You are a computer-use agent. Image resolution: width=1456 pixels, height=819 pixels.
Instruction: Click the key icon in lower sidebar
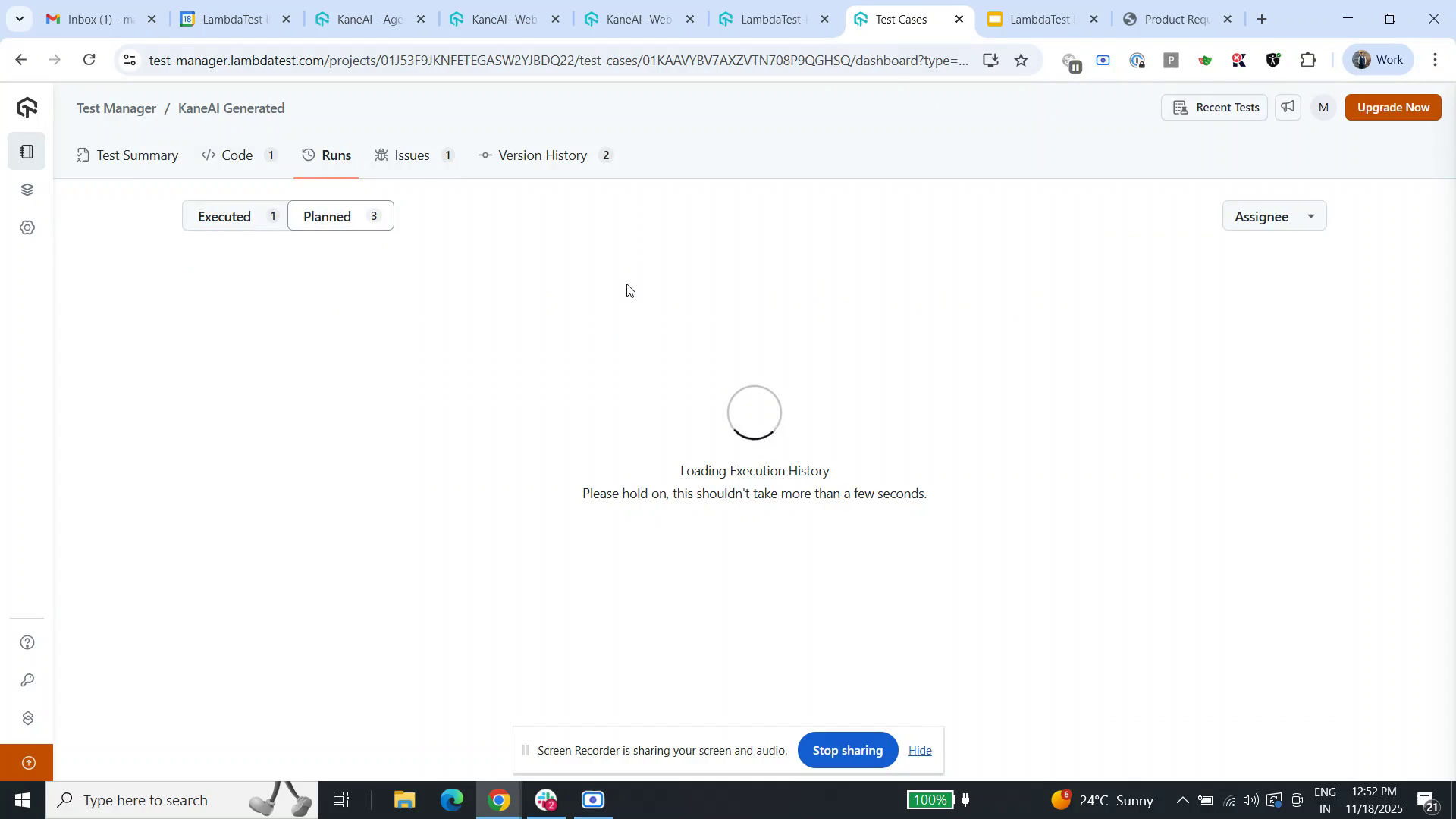pyautogui.click(x=27, y=680)
